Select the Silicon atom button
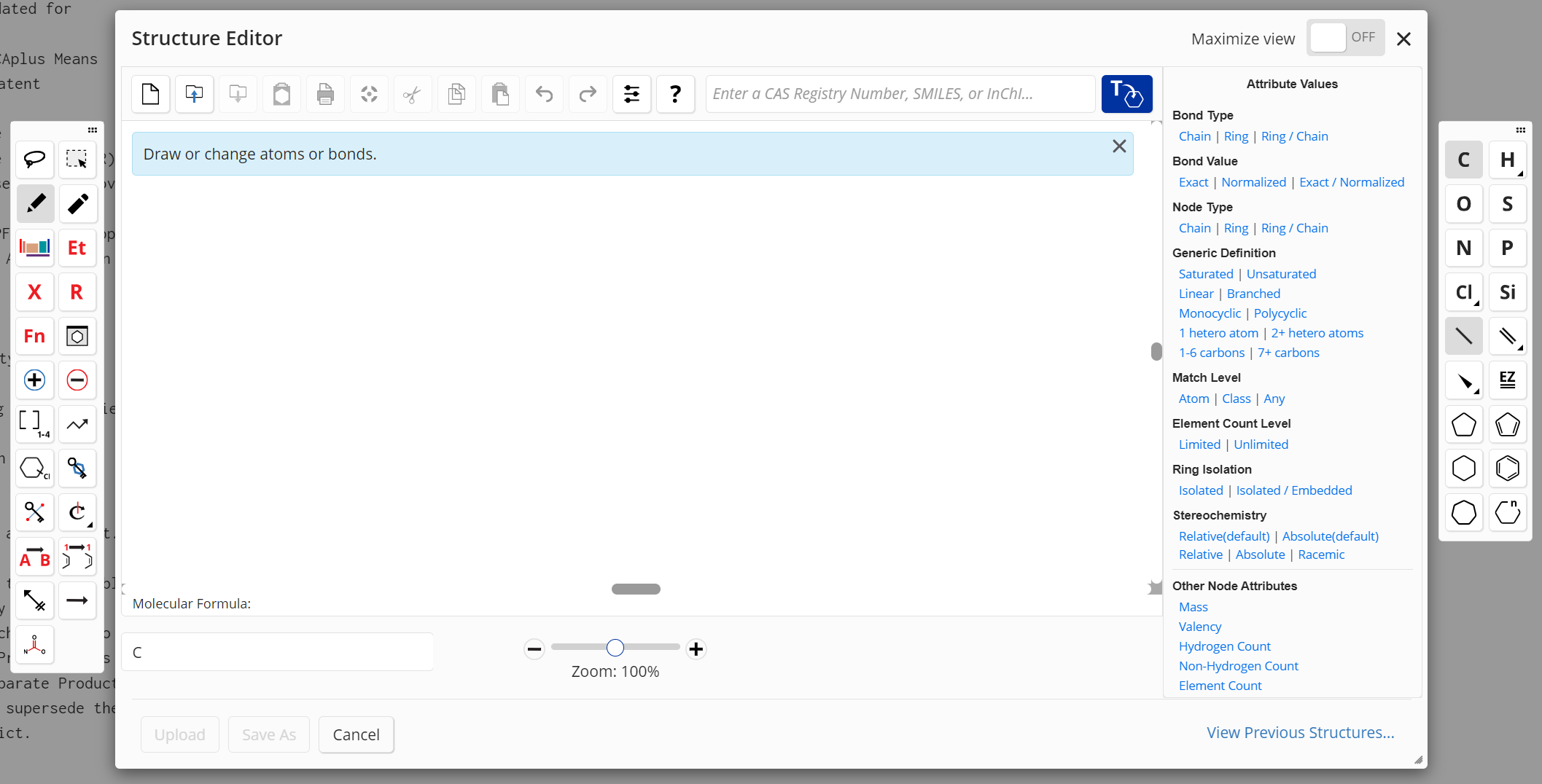Image resolution: width=1542 pixels, height=784 pixels. point(1508,292)
